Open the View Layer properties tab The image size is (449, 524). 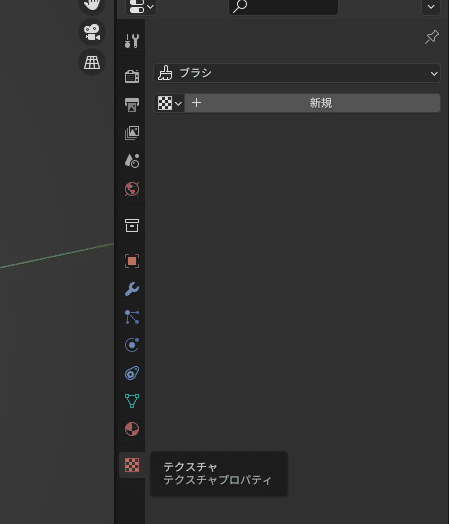click(x=132, y=133)
